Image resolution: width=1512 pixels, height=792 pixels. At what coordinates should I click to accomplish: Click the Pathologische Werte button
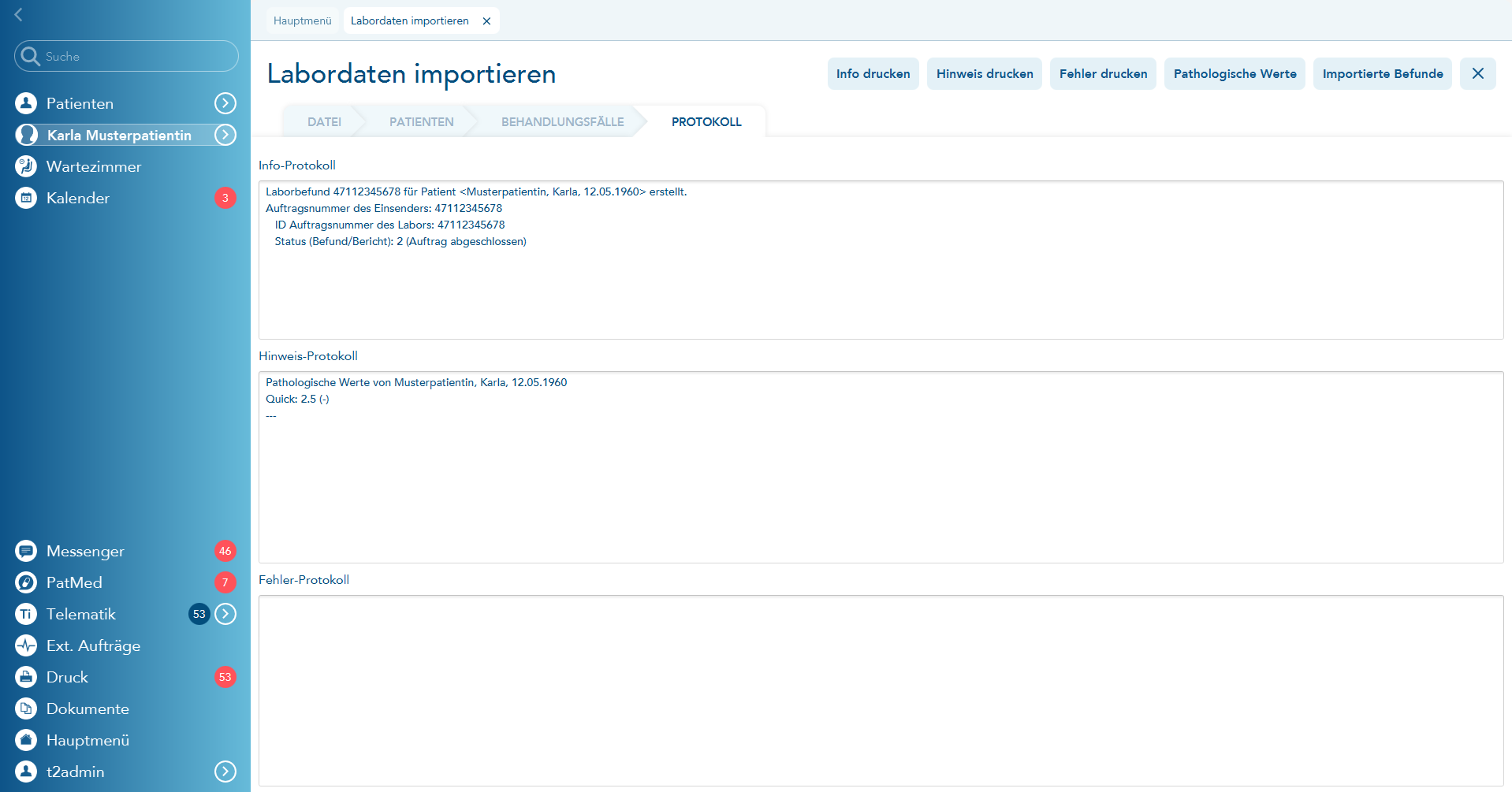[x=1235, y=74]
